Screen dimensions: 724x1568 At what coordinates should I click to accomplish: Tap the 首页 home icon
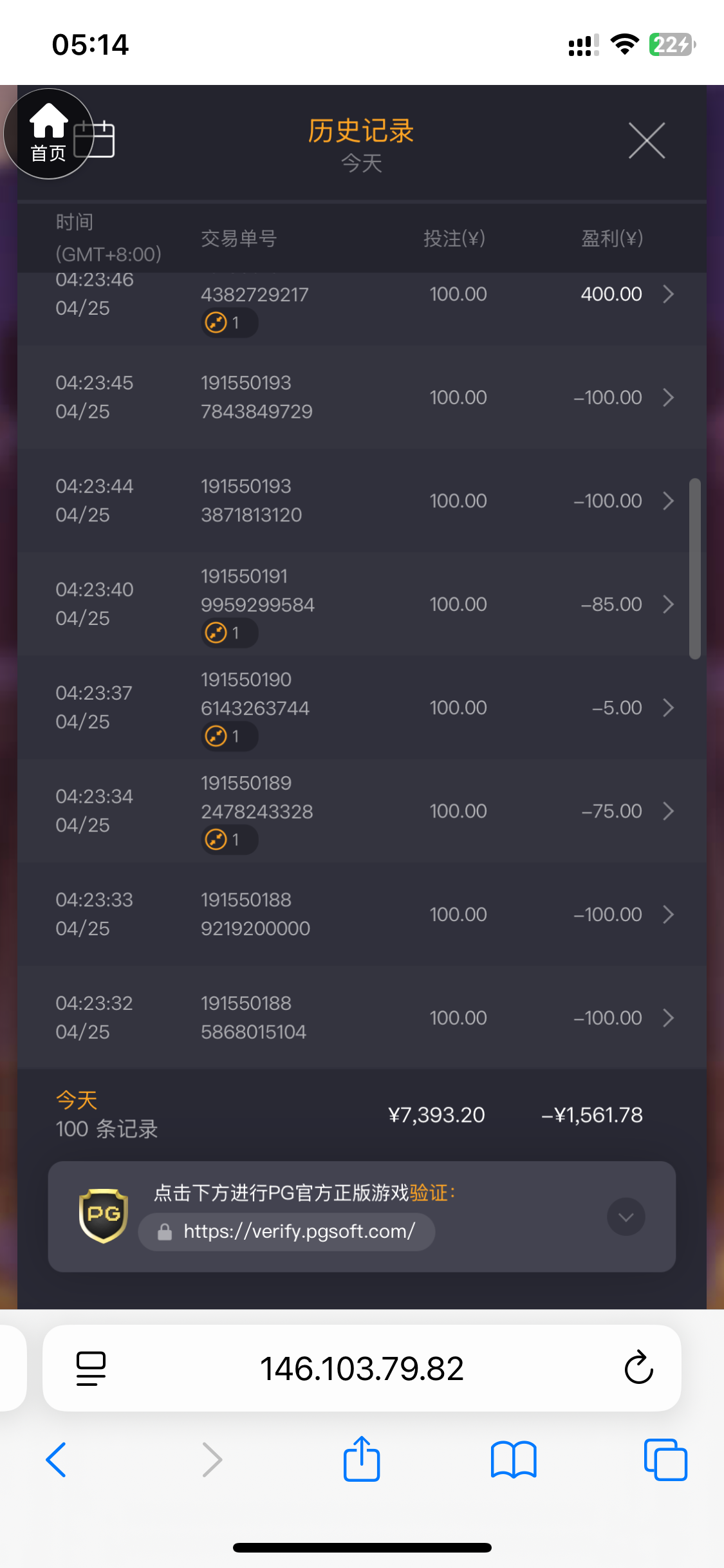[x=48, y=133]
